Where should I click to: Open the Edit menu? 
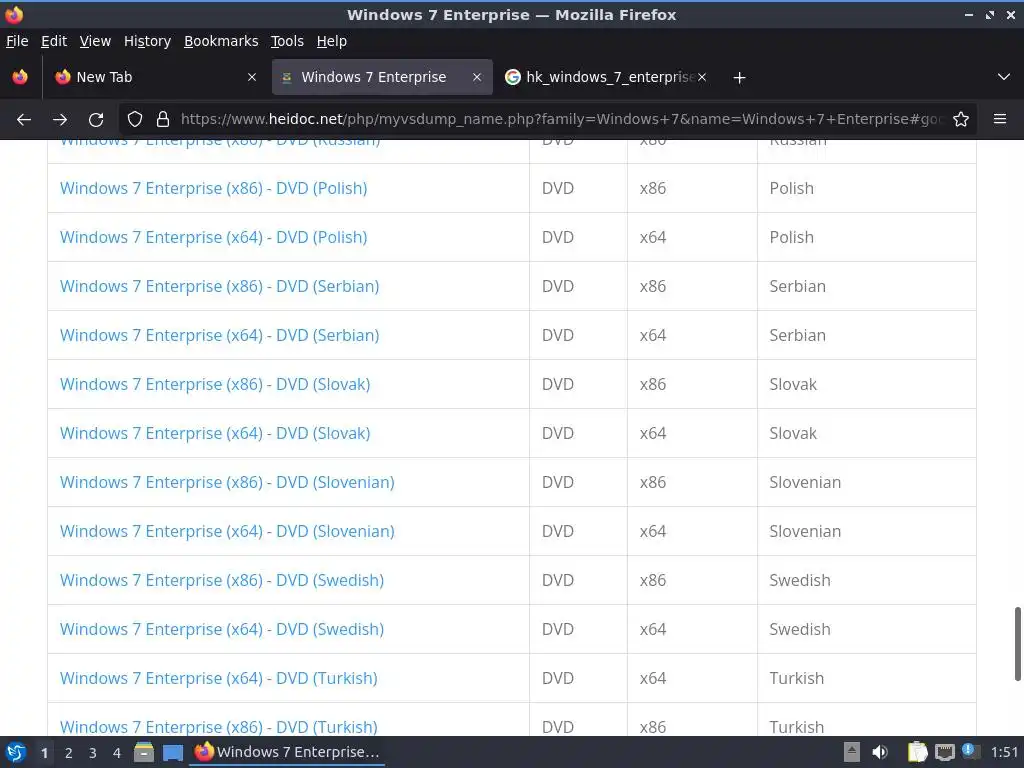pos(54,41)
